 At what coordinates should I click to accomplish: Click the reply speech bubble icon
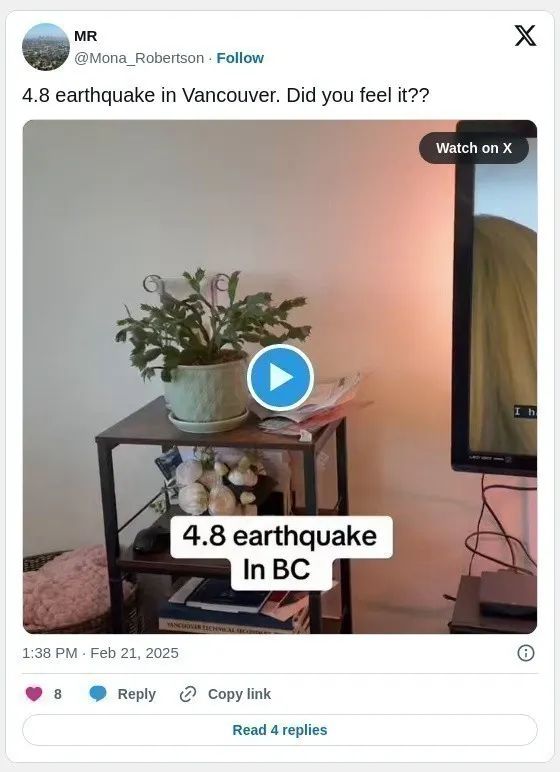(x=98, y=694)
